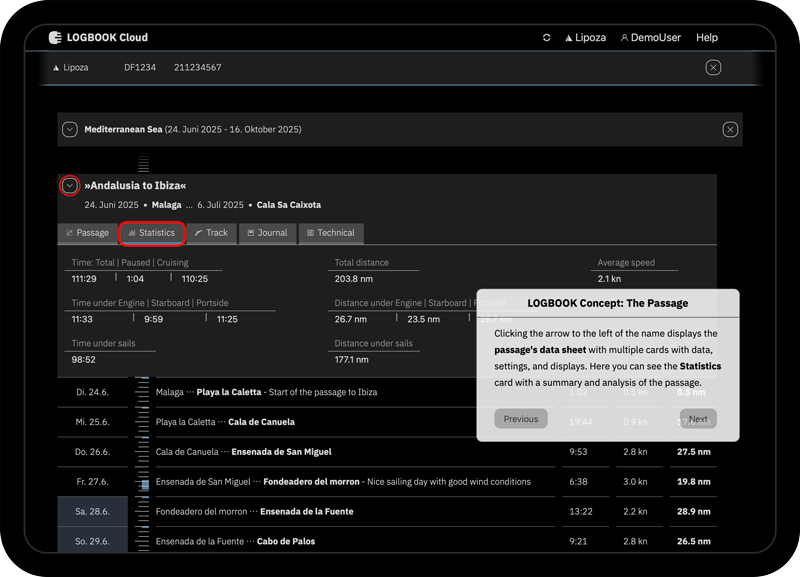
Task: Close the Lipoza boat info bar
Action: [x=713, y=67]
